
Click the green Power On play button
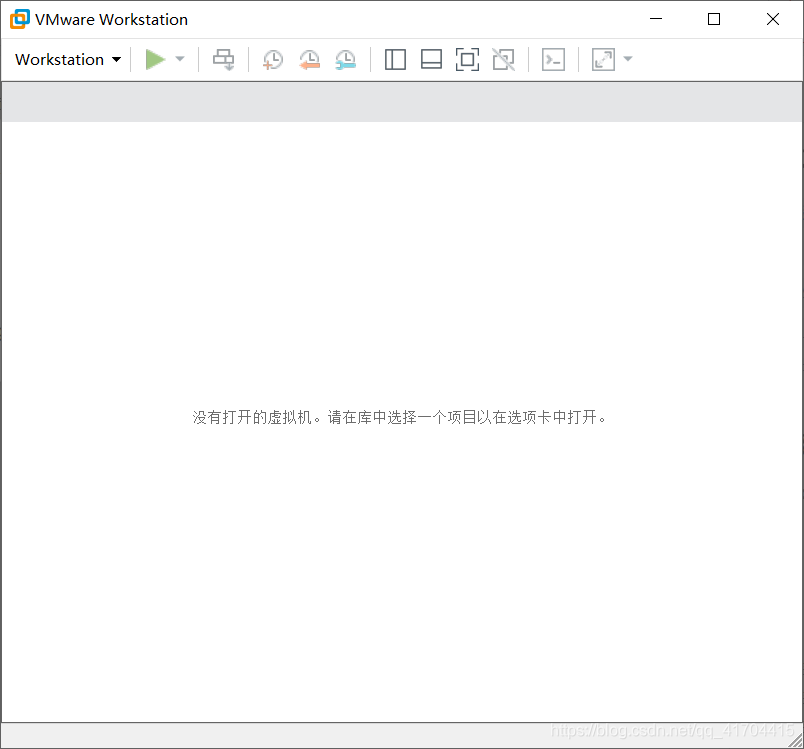[x=155, y=59]
